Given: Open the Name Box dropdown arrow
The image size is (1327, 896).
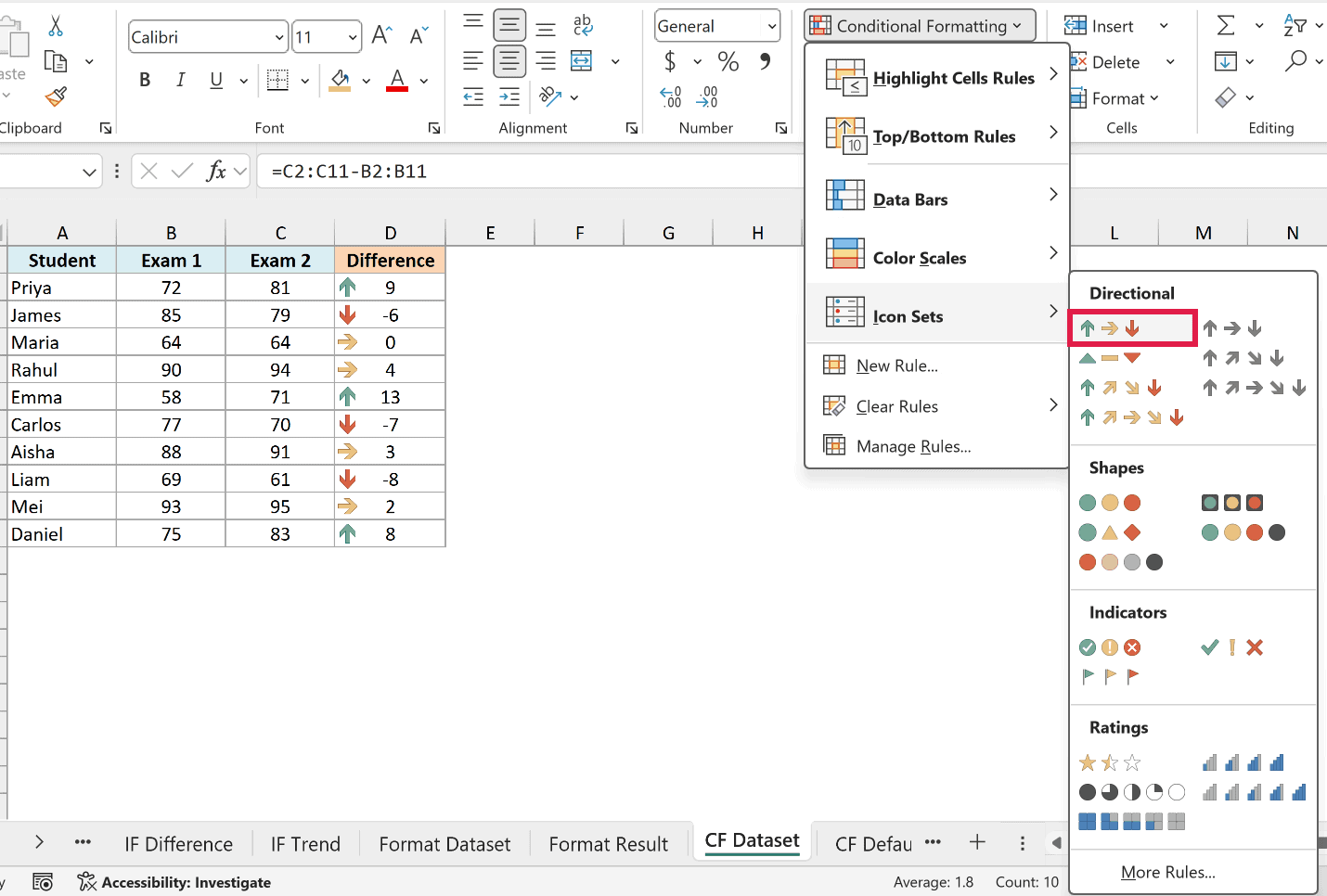Looking at the screenshot, I should click(x=89, y=172).
